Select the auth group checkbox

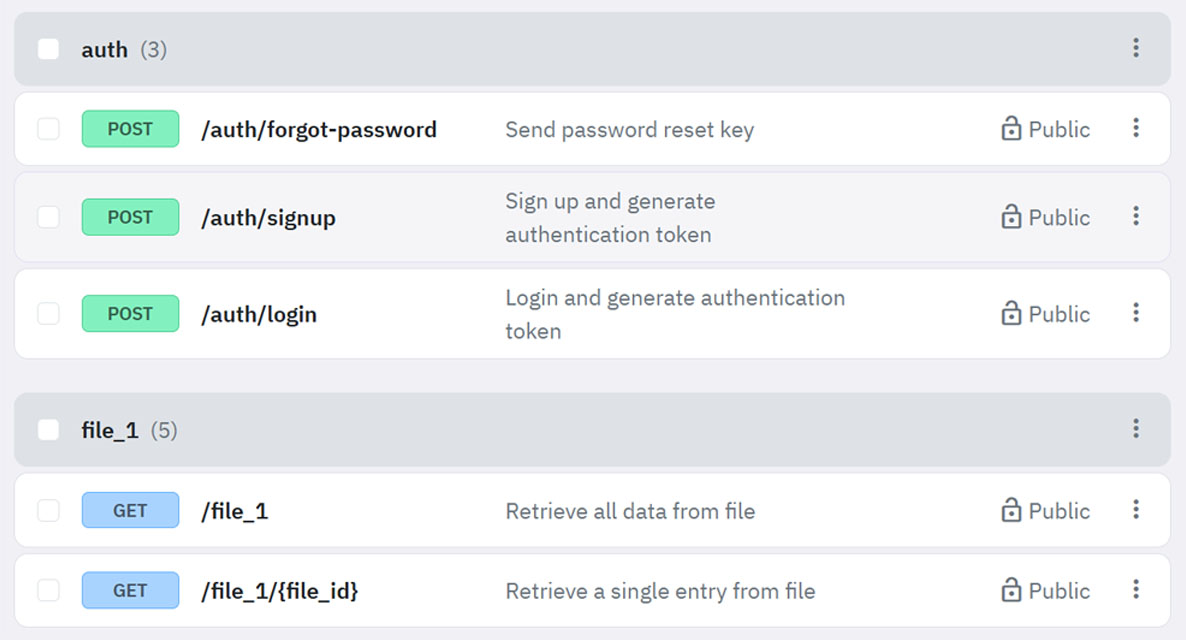[x=48, y=47]
